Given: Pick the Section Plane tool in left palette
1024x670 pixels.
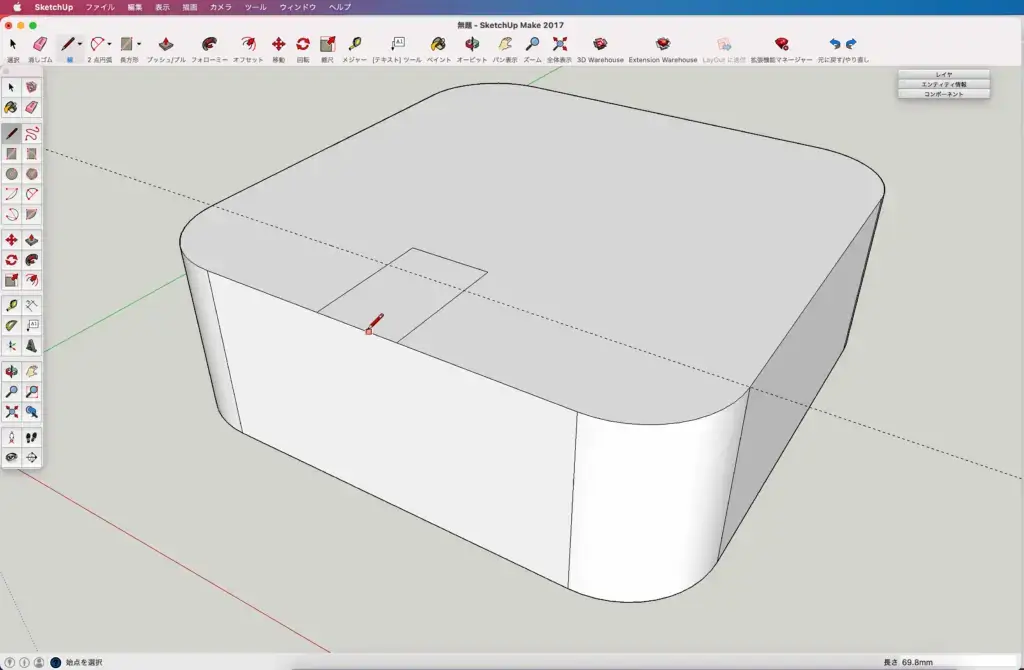Looking at the screenshot, I should point(31,457).
